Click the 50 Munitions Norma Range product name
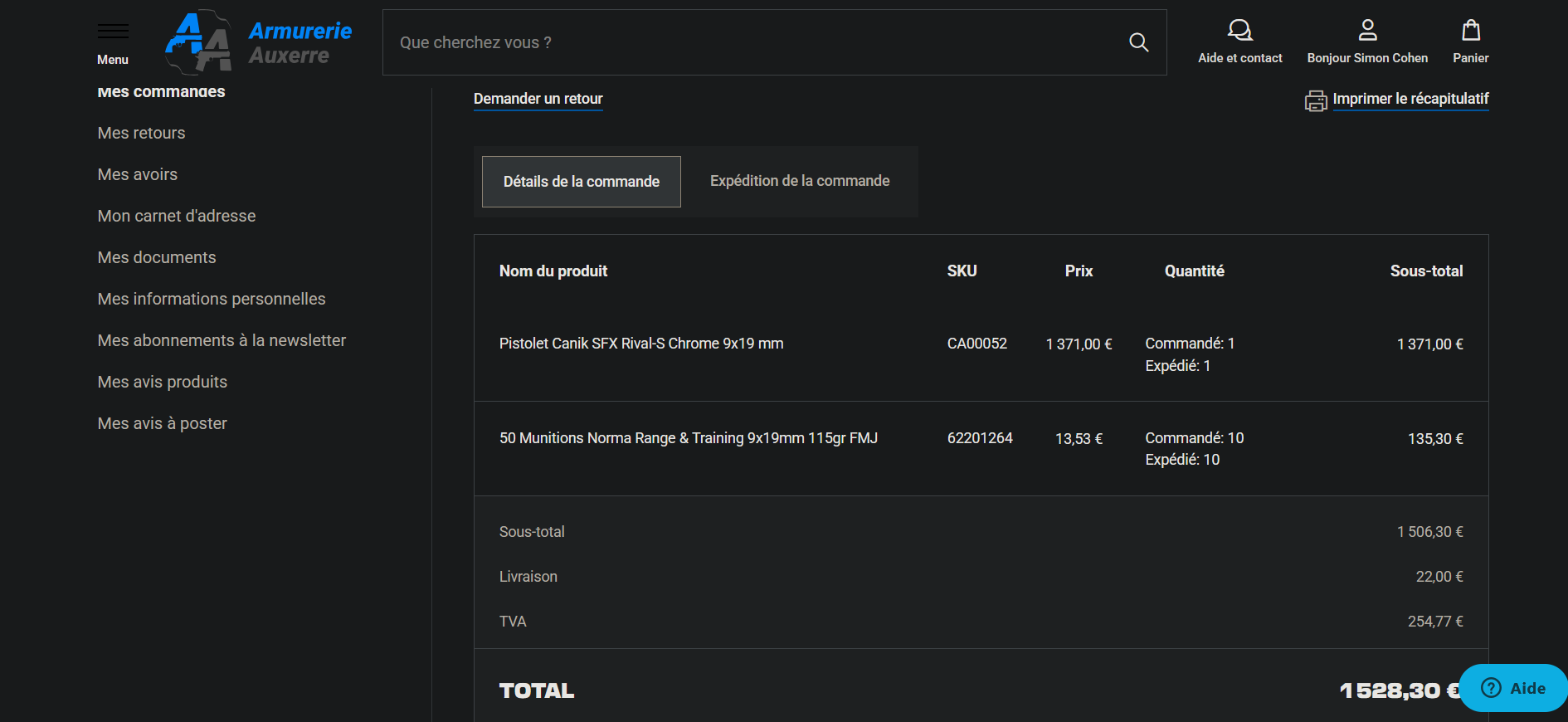 (x=689, y=438)
